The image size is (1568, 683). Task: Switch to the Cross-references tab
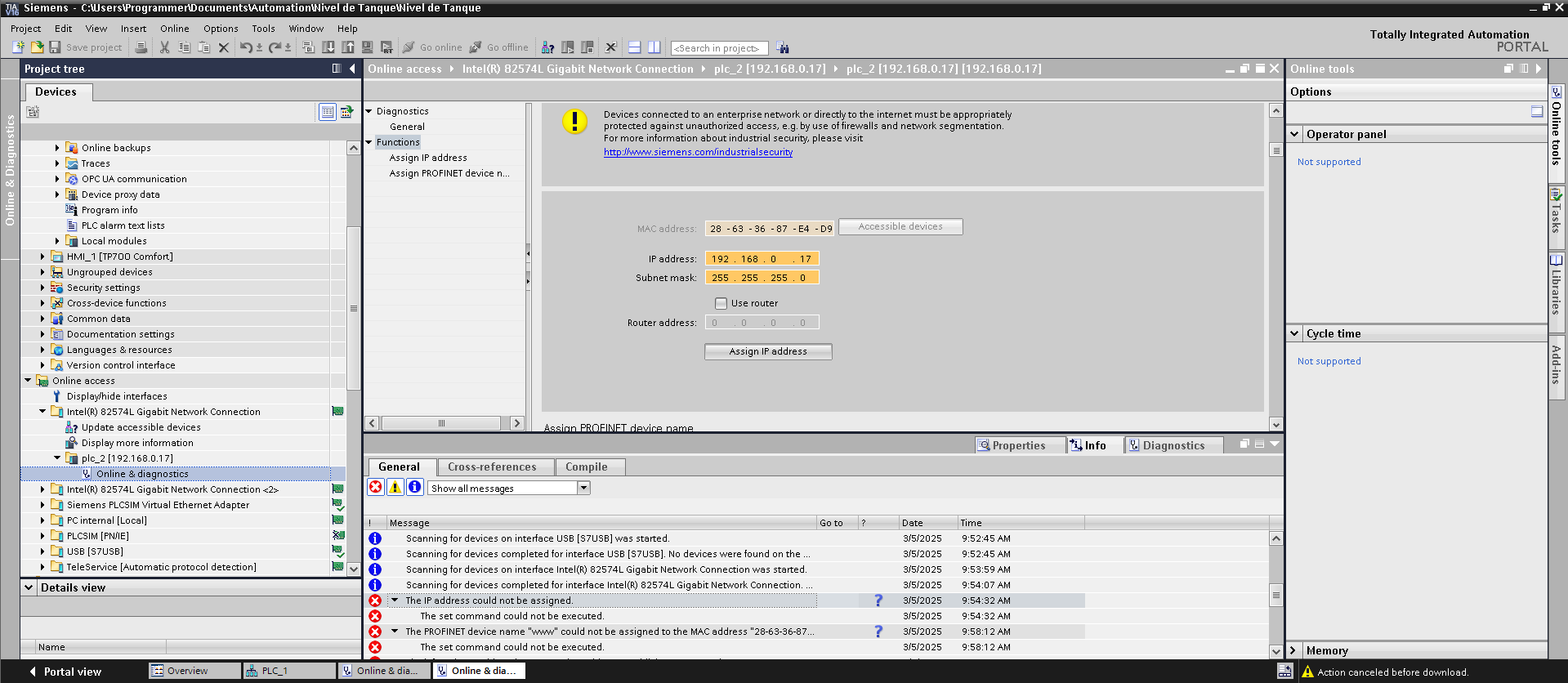(x=492, y=467)
